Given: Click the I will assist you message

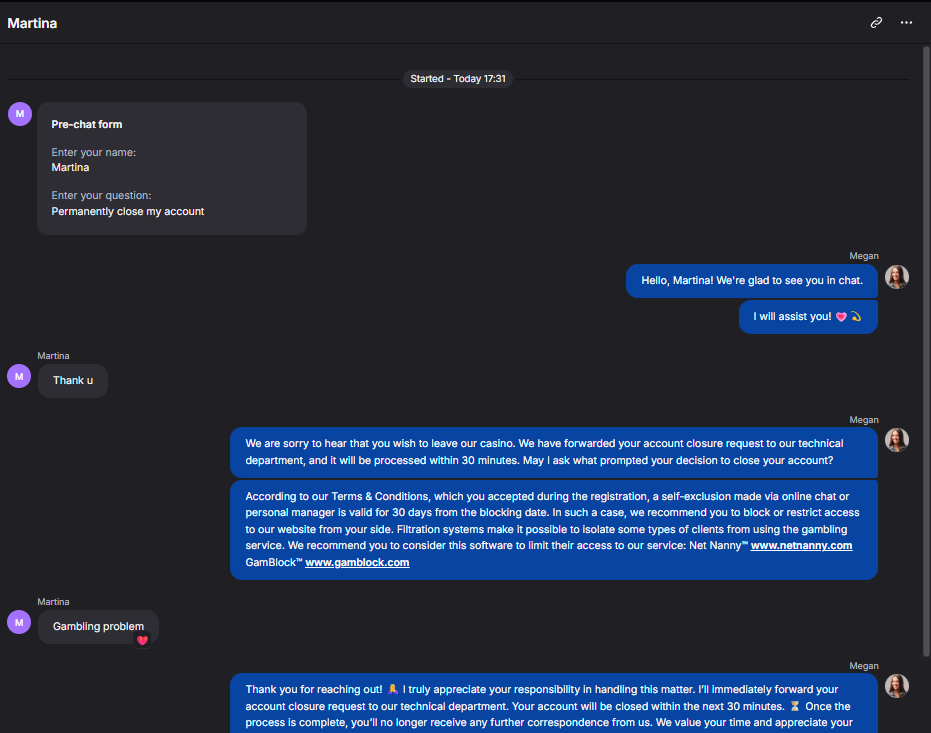Looking at the screenshot, I should pos(808,317).
